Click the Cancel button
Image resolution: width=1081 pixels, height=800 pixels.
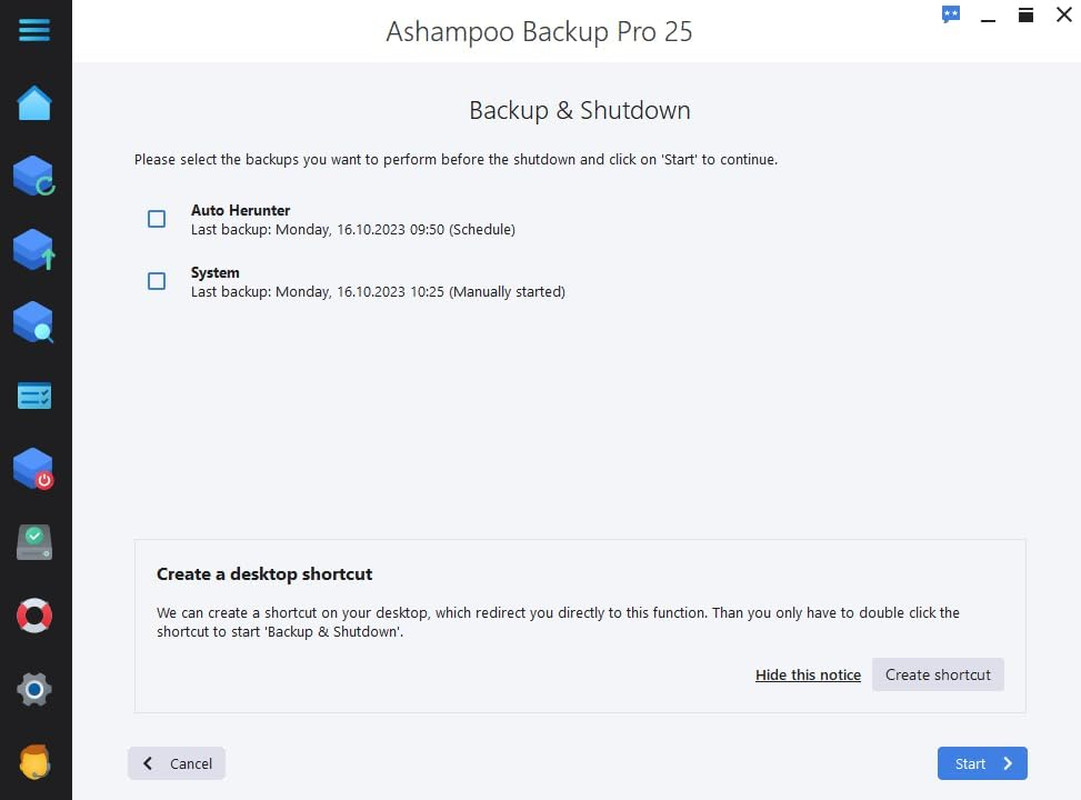pos(177,764)
